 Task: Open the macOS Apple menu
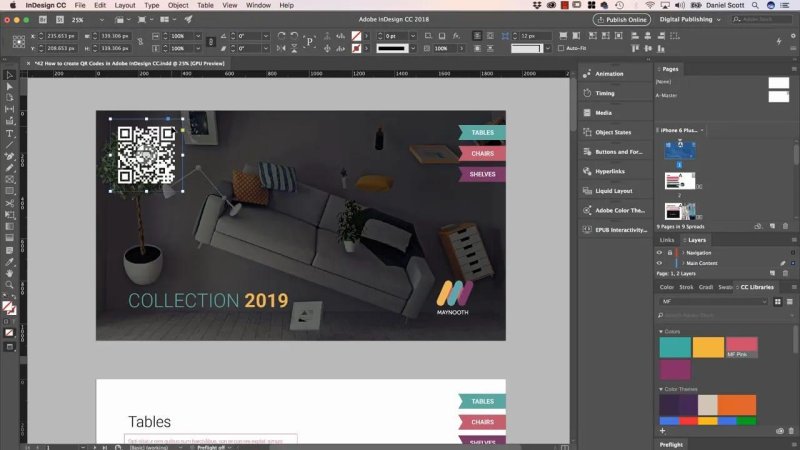(13, 5)
